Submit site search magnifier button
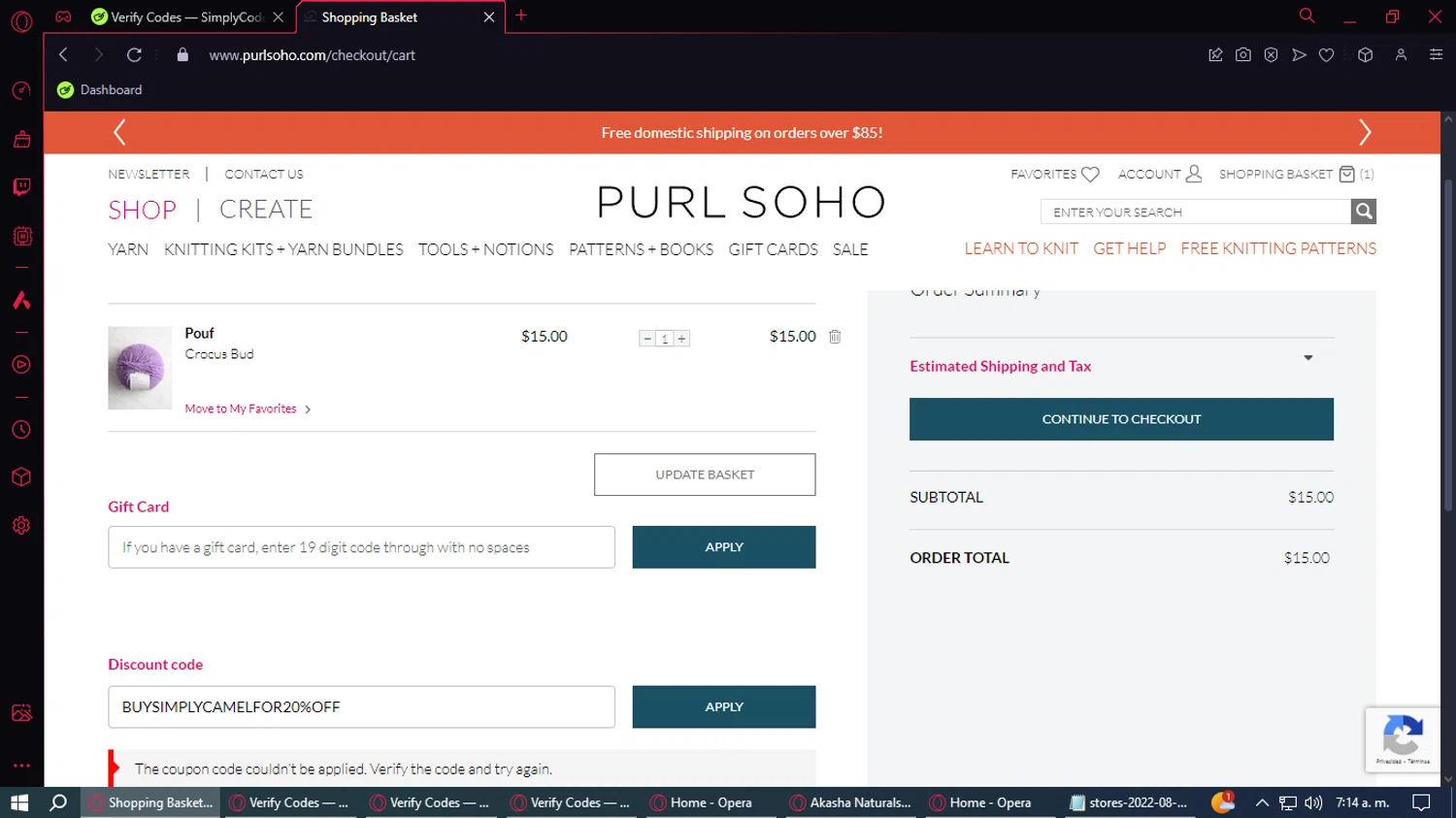This screenshot has width=1456, height=818. click(1363, 211)
